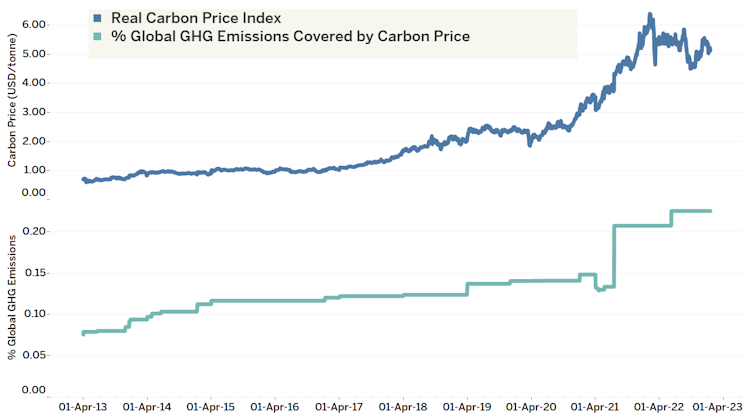Click the 01-Apr-13 date on x-axis
This screenshot has height=420, width=754.
point(83,408)
